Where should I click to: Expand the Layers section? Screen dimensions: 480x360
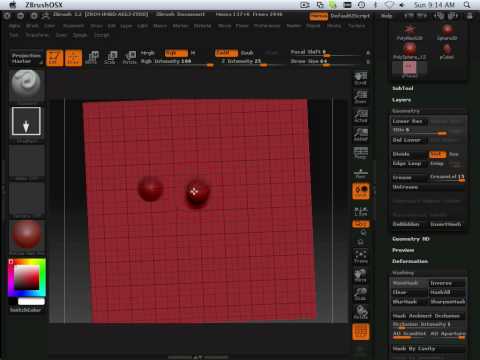(401, 100)
